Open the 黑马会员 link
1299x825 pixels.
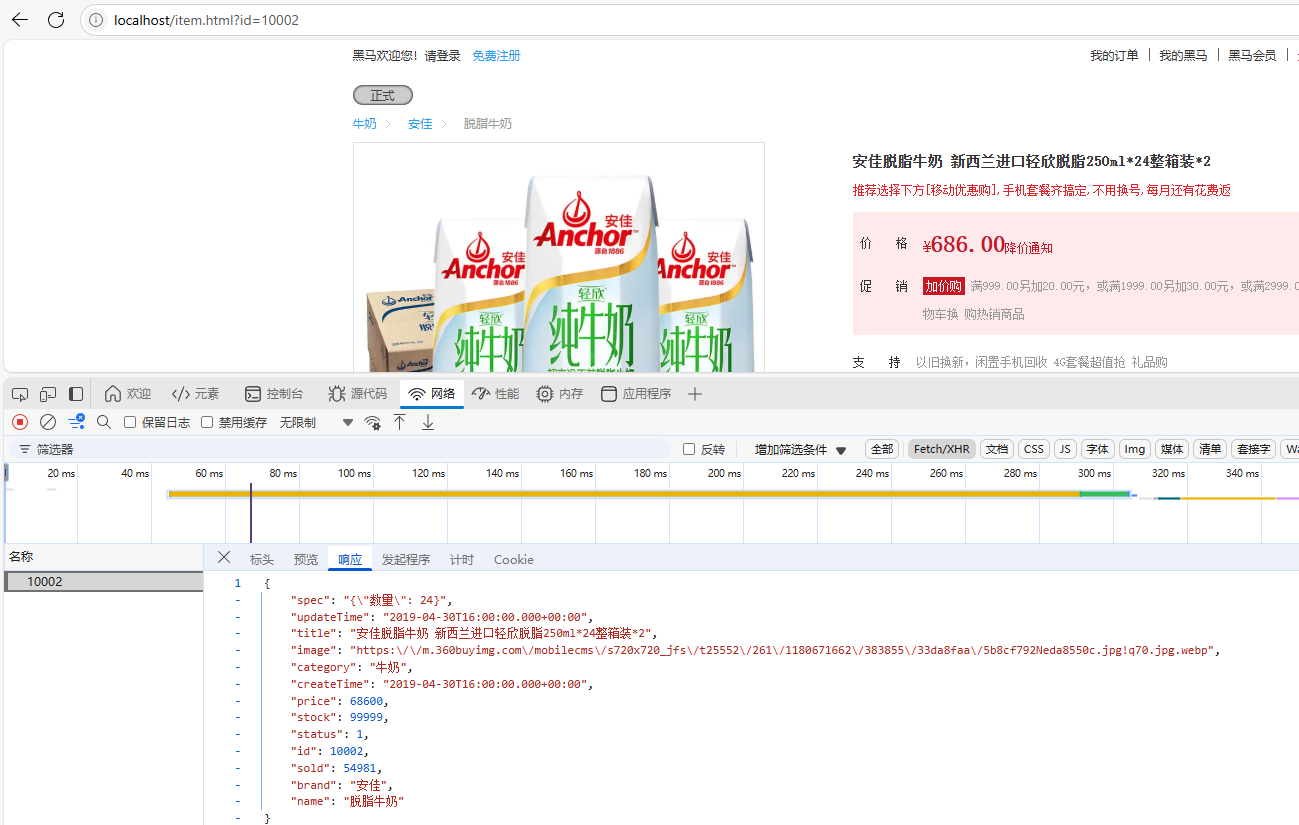pyautogui.click(x=1252, y=56)
